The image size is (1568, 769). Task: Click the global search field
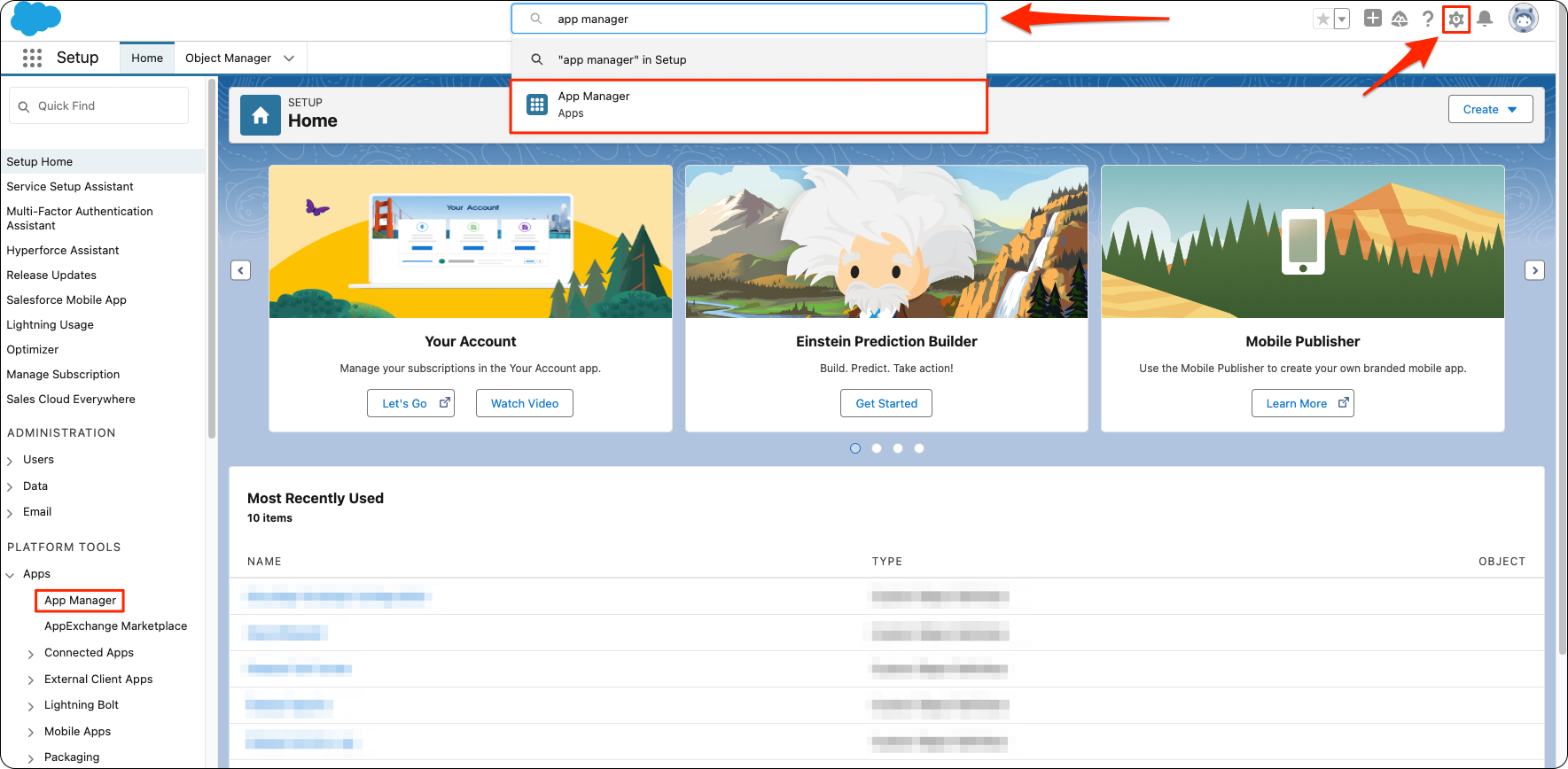click(x=749, y=19)
